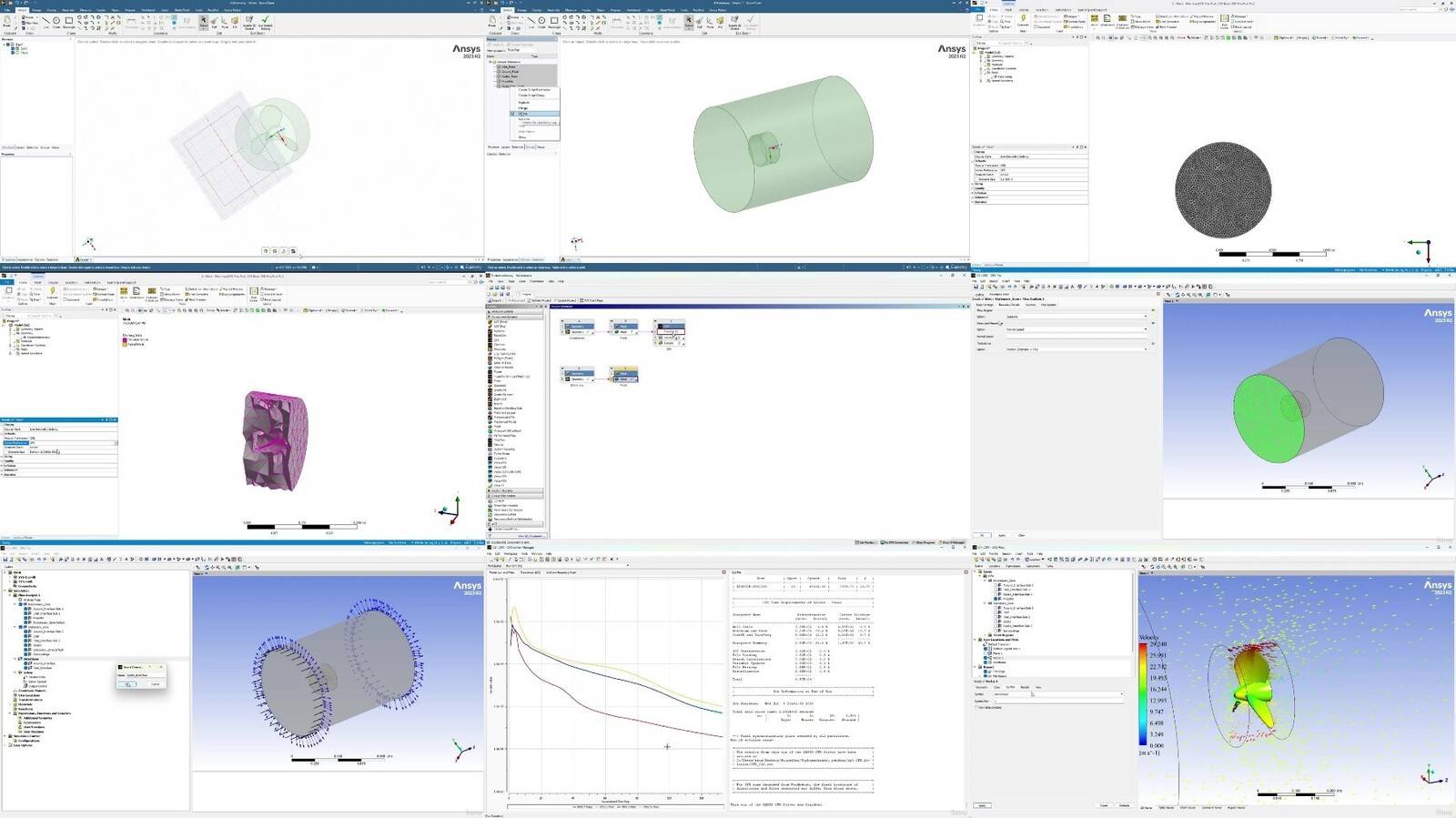
Task: Switch to Color tab in CFD-Post vector details
Action: click(996, 687)
